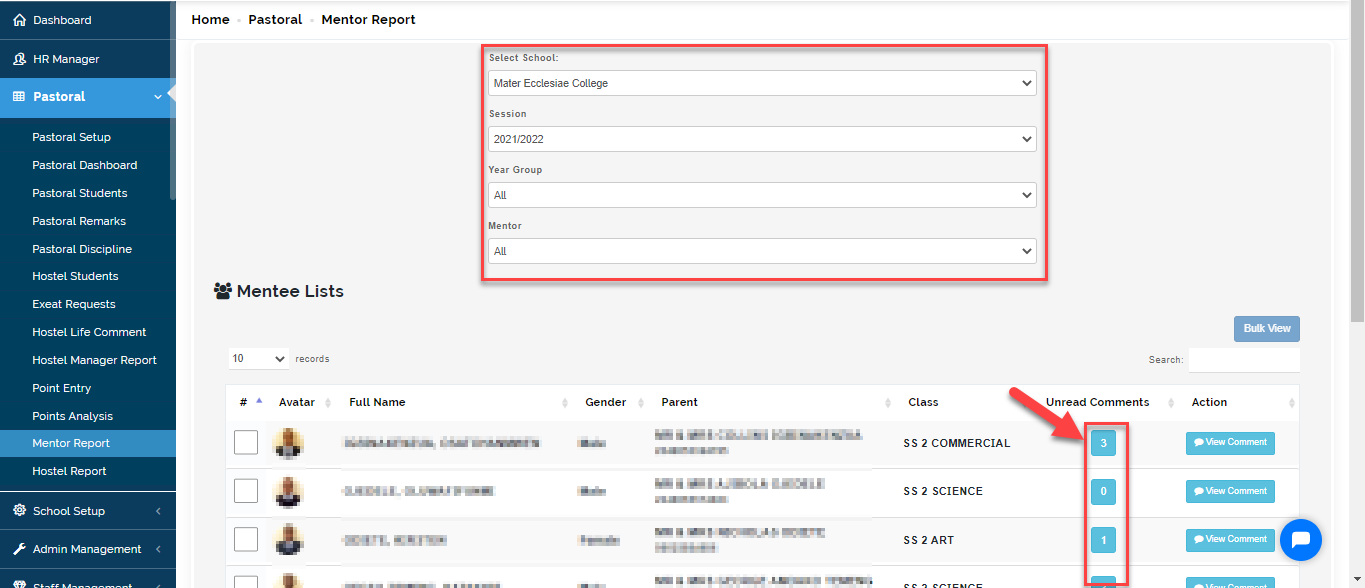Click the table Search input field
1365x588 pixels.
pyautogui.click(x=1244, y=360)
